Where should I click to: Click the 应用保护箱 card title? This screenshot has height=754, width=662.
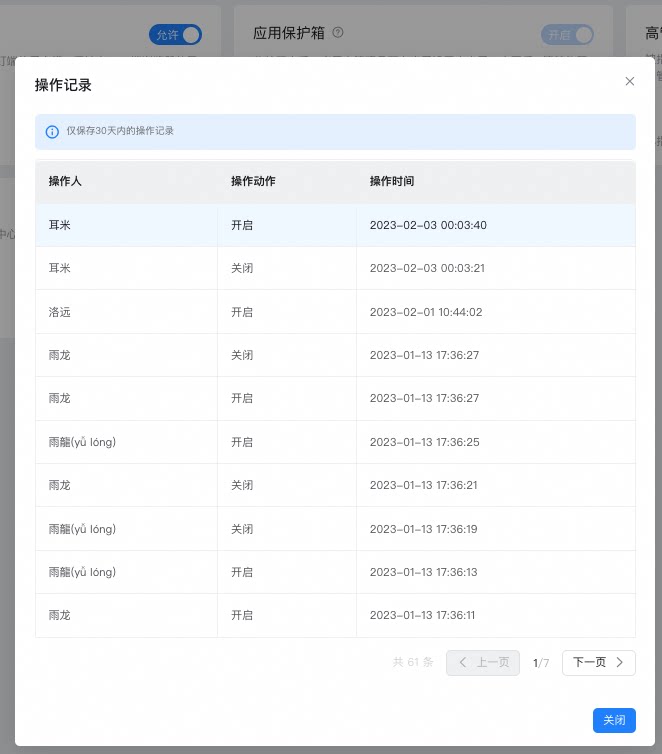pos(289,33)
